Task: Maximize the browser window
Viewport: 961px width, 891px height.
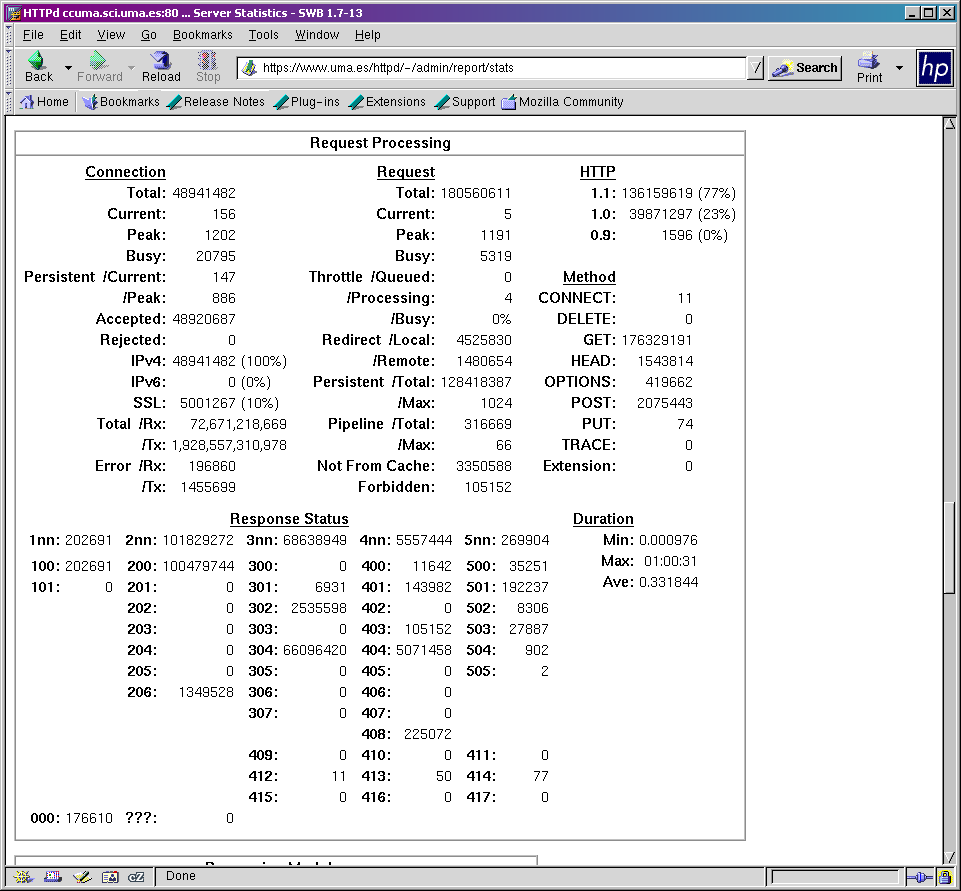Action: pyautogui.click(x=929, y=13)
